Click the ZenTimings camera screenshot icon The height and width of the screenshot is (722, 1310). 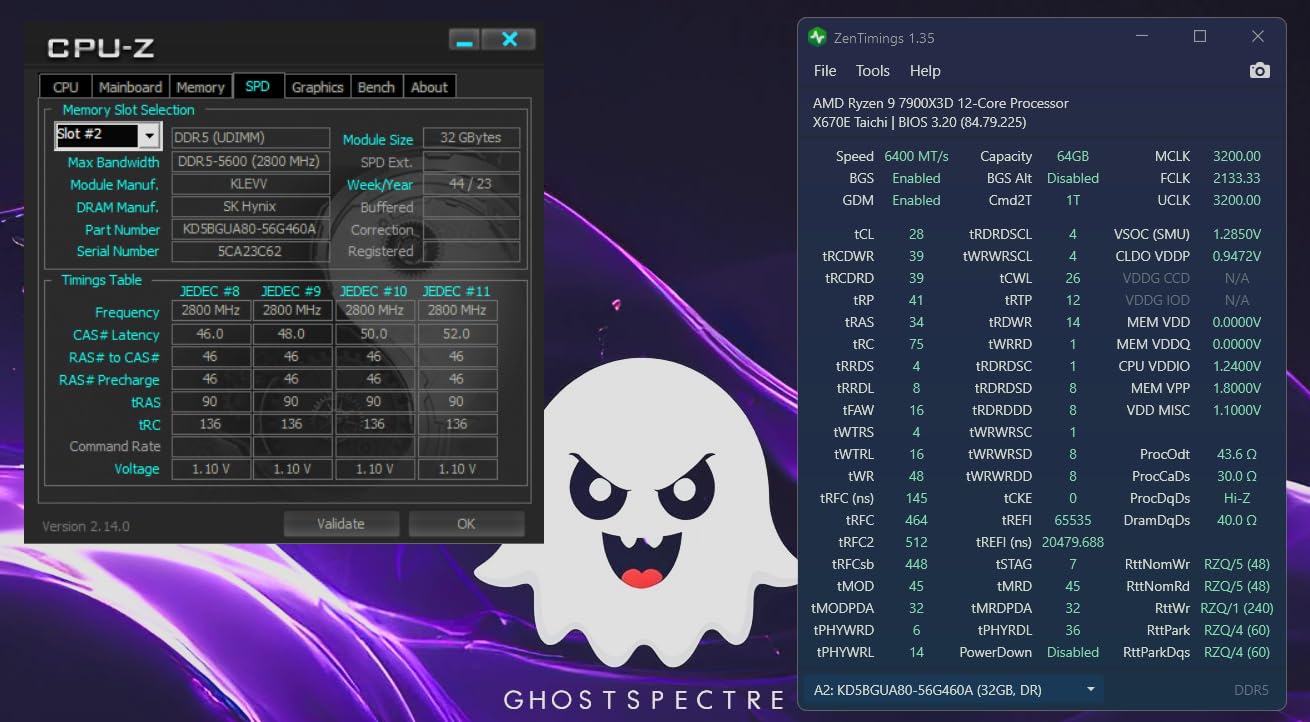click(x=1260, y=70)
